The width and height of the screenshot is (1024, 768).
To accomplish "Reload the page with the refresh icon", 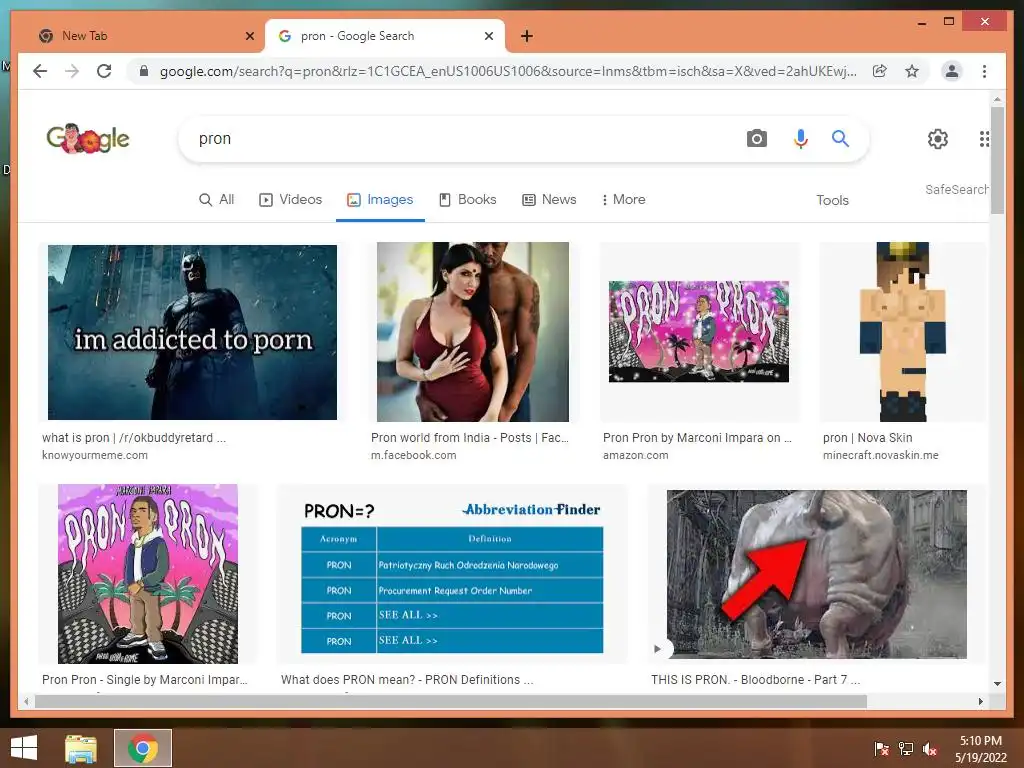I will [104, 71].
